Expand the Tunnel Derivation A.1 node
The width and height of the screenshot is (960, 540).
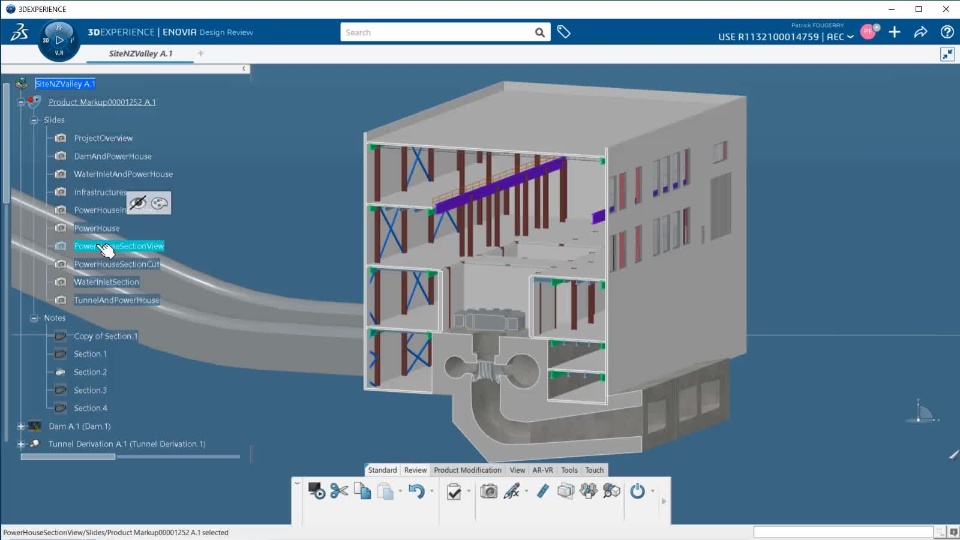pos(21,444)
